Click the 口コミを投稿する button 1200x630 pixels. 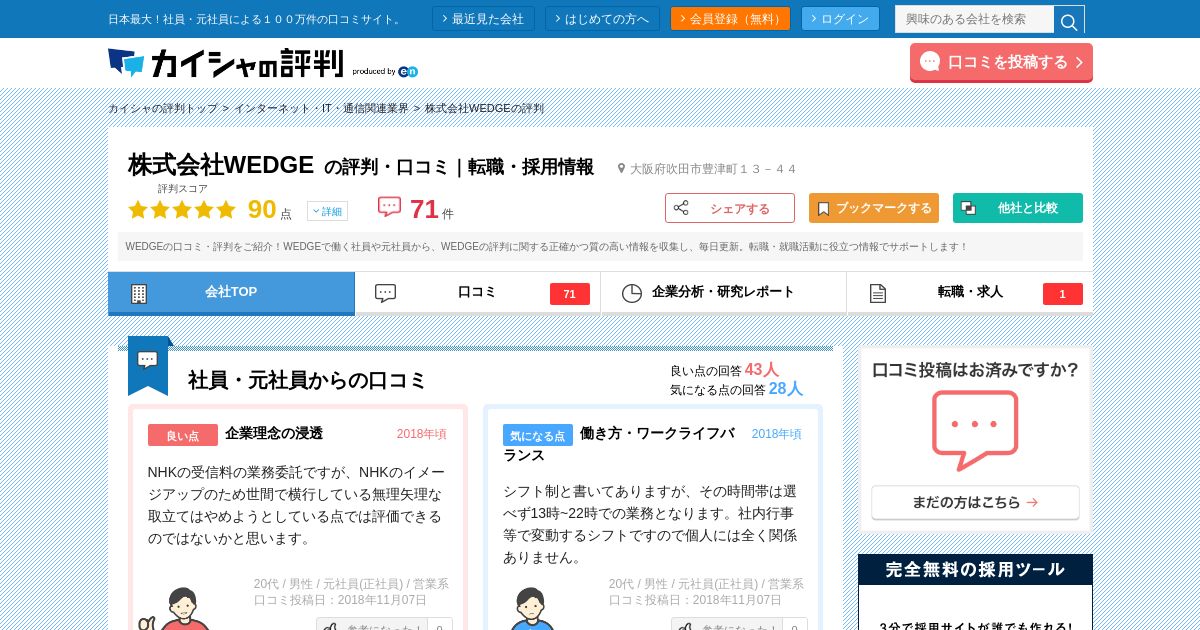[x=1001, y=62]
